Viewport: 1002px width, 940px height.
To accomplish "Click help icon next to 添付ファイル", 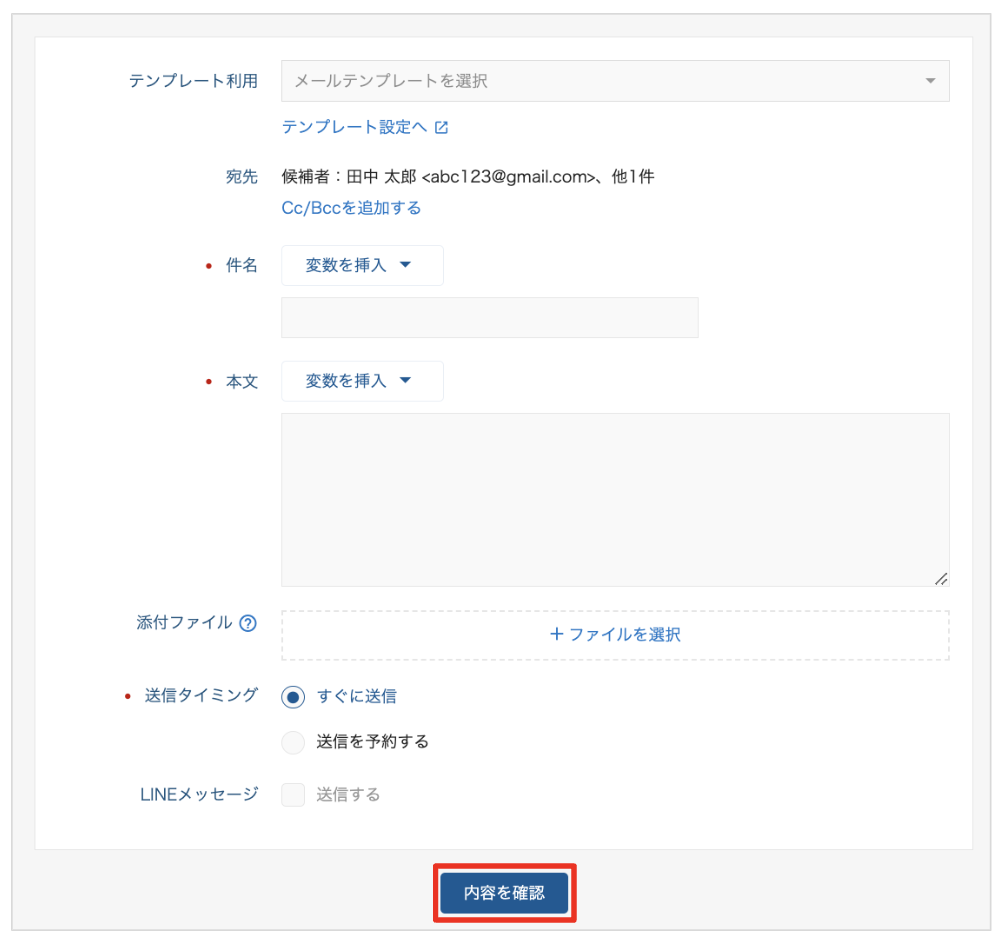I will (248, 623).
